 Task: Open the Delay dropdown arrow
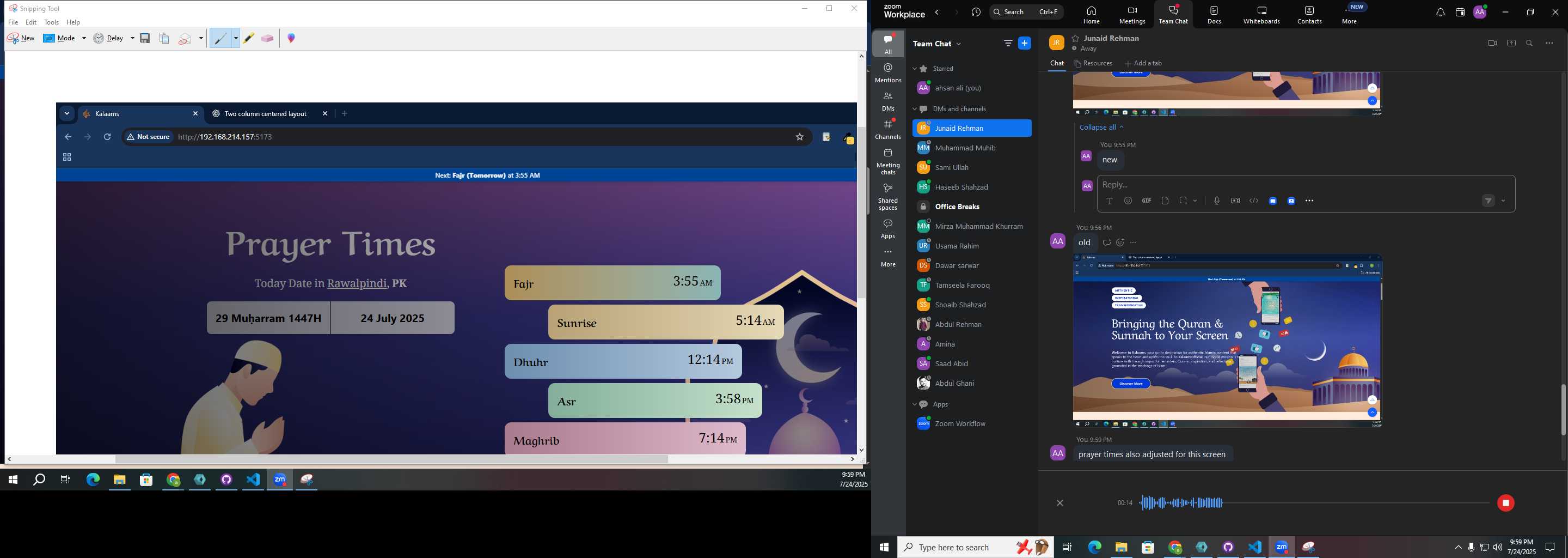[132, 38]
